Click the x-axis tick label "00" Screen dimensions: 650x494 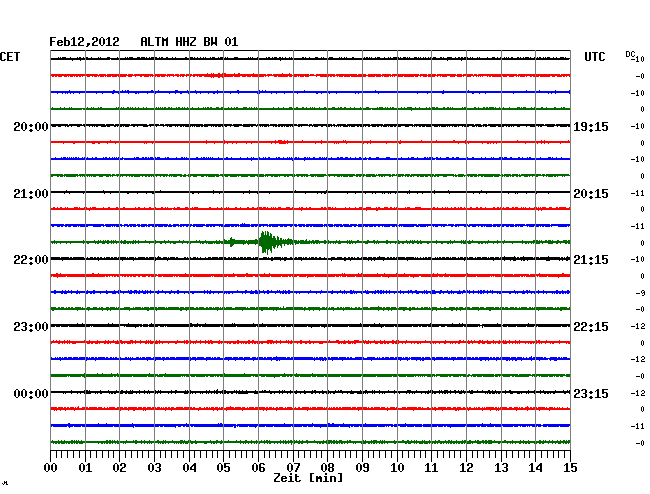pyautogui.click(x=51, y=468)
